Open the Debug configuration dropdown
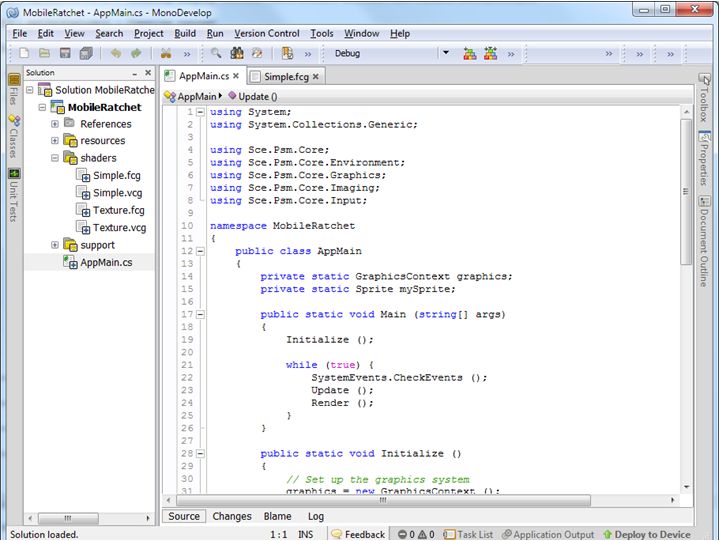719x541 pixels. coord(446,53)
